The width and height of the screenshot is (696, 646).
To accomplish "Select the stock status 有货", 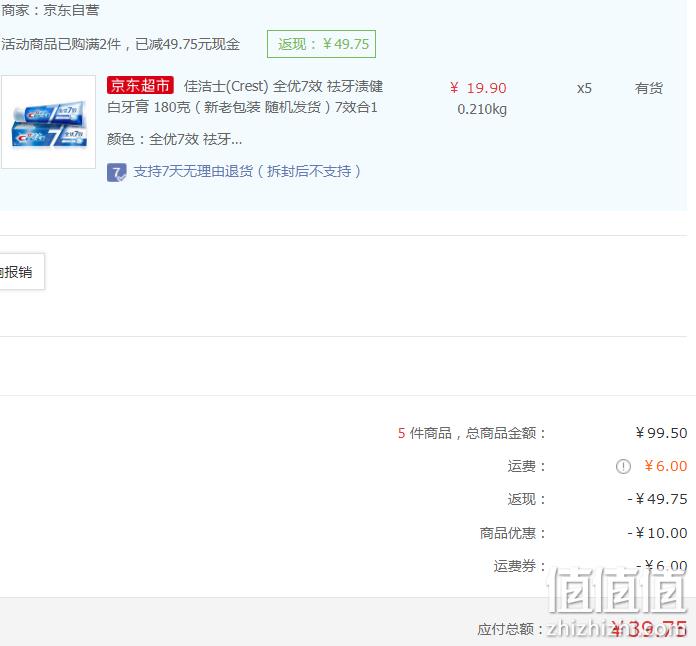I will pos(649,88).
